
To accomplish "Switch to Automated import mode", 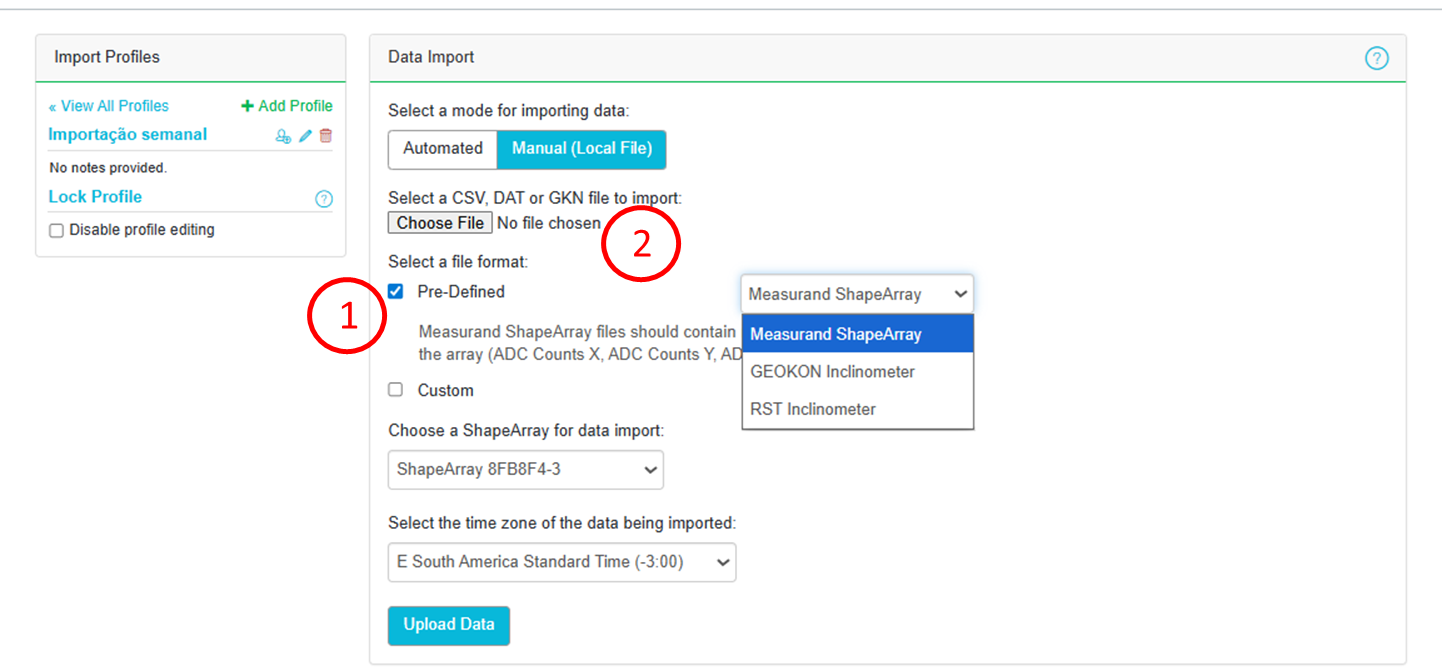I will tap(442, 149).
